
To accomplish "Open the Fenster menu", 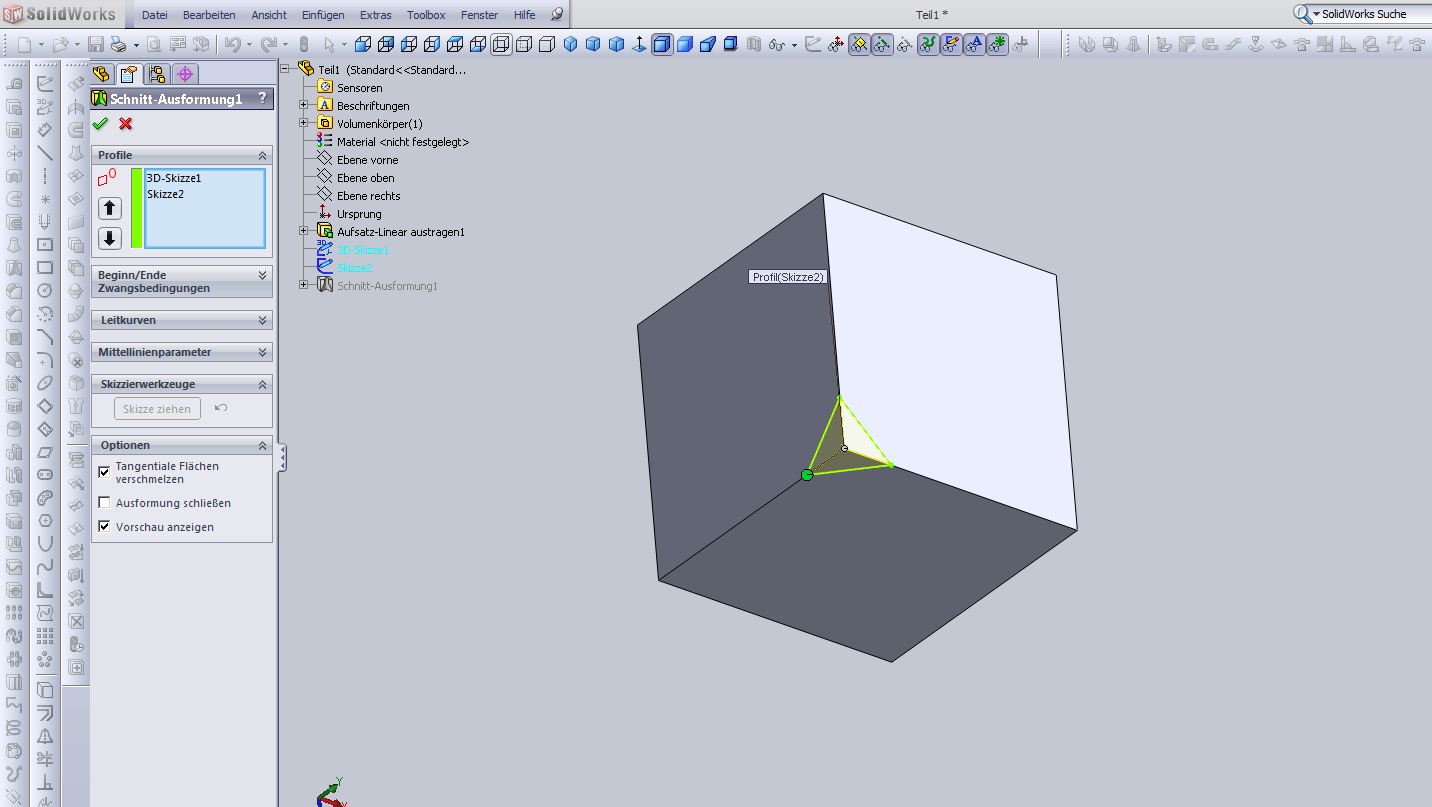I will pyautogui.click(x=479, y=15).
